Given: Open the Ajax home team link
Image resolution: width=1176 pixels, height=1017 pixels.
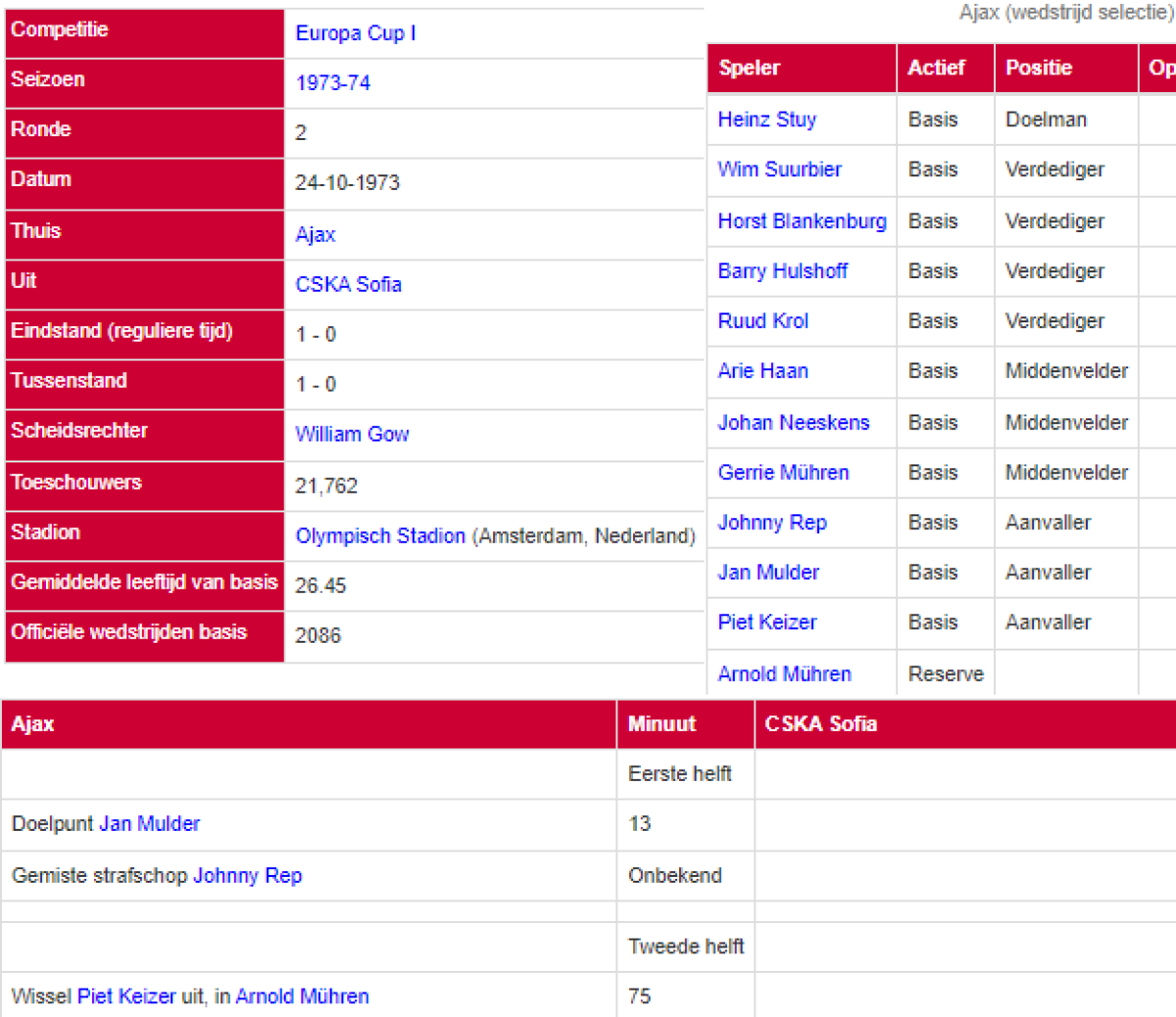Looking at the screenshot, I should (315, 234).
